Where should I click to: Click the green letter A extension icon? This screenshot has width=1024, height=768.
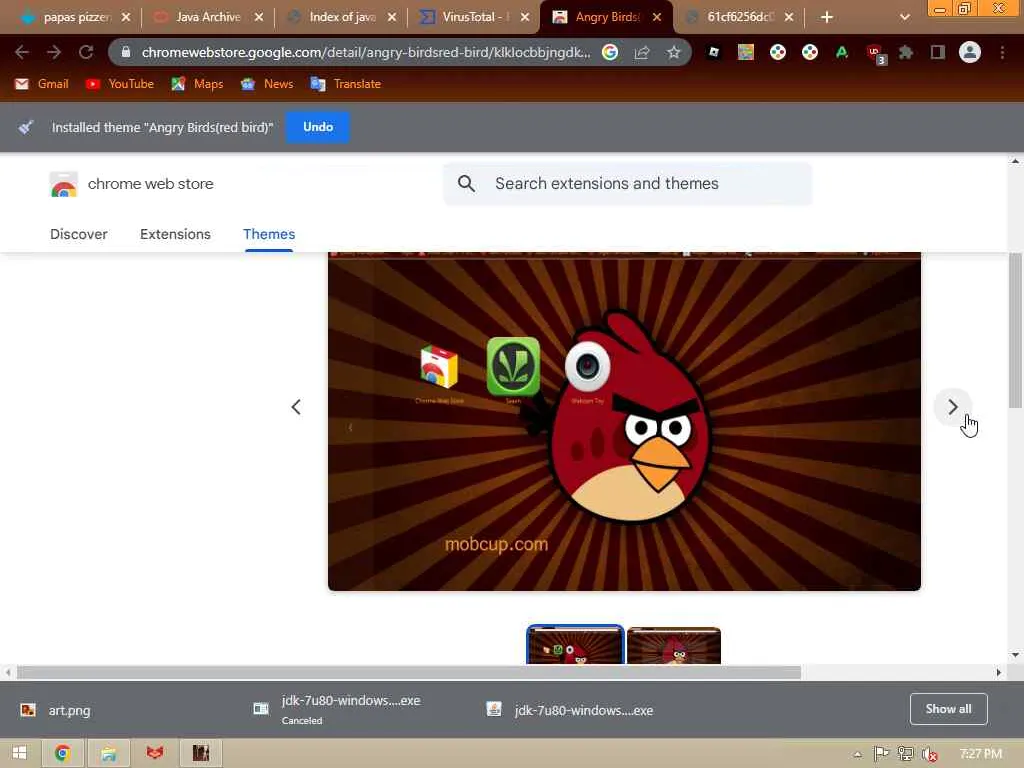(842, 52)
